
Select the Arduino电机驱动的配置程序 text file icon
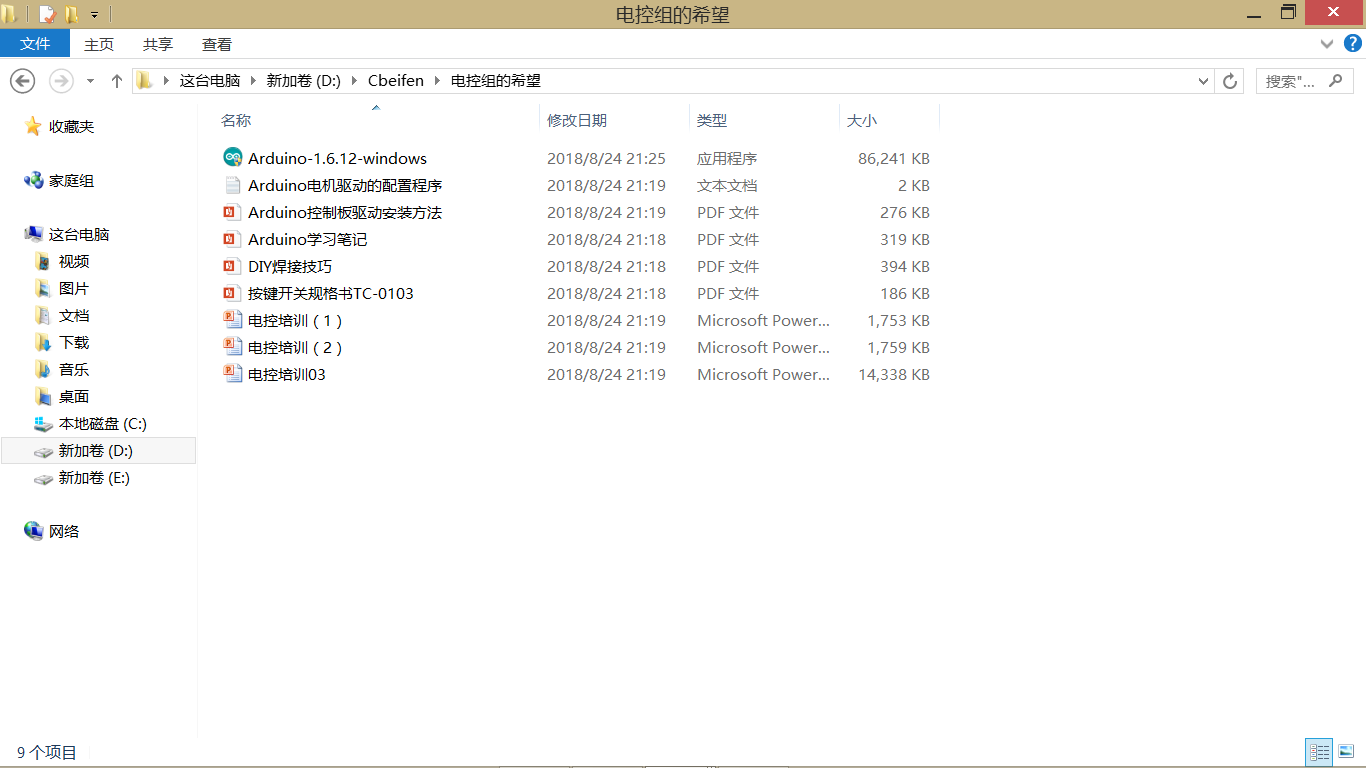(x=233, y=185)
